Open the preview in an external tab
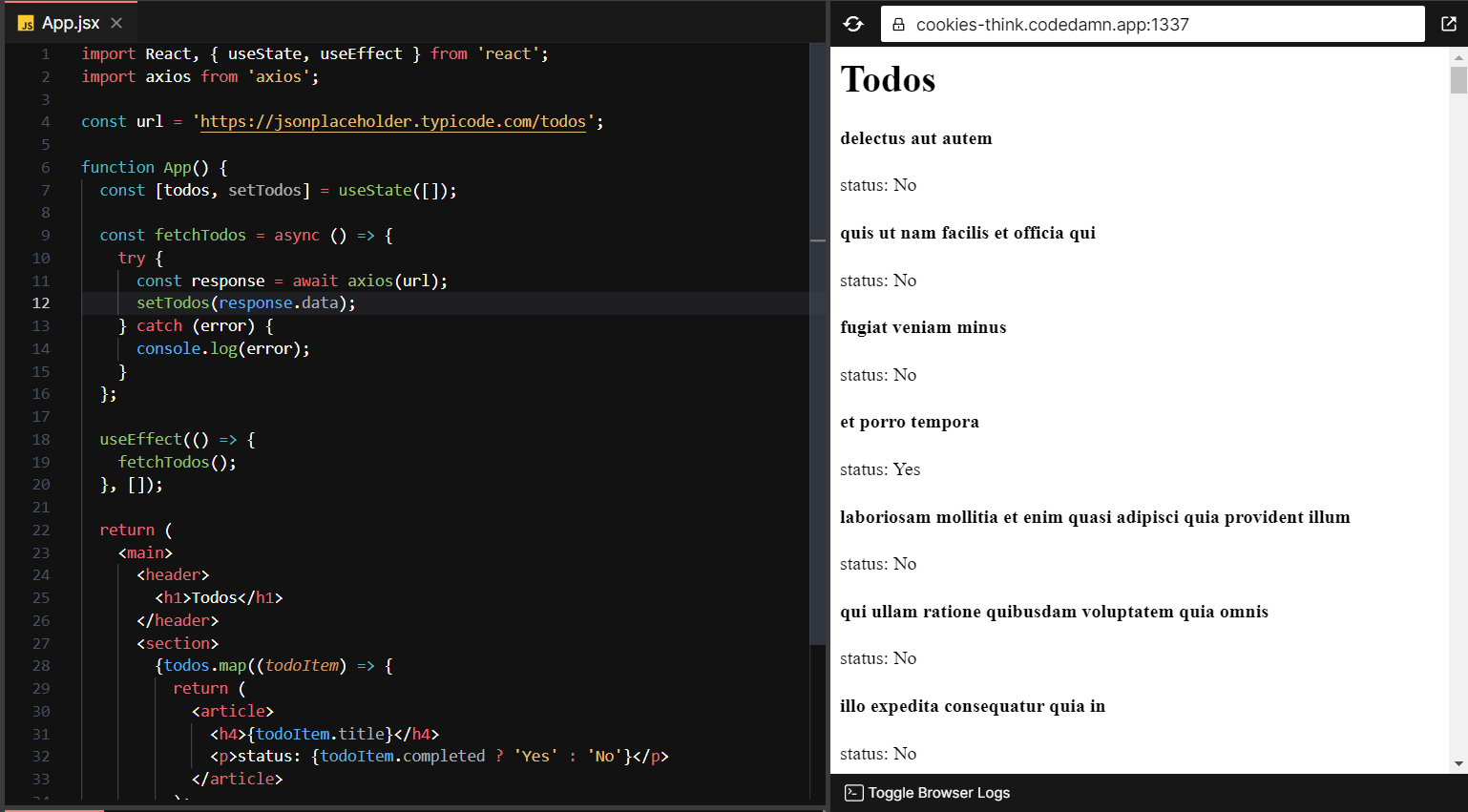The image size is (1468, 812). point(1449,23)
